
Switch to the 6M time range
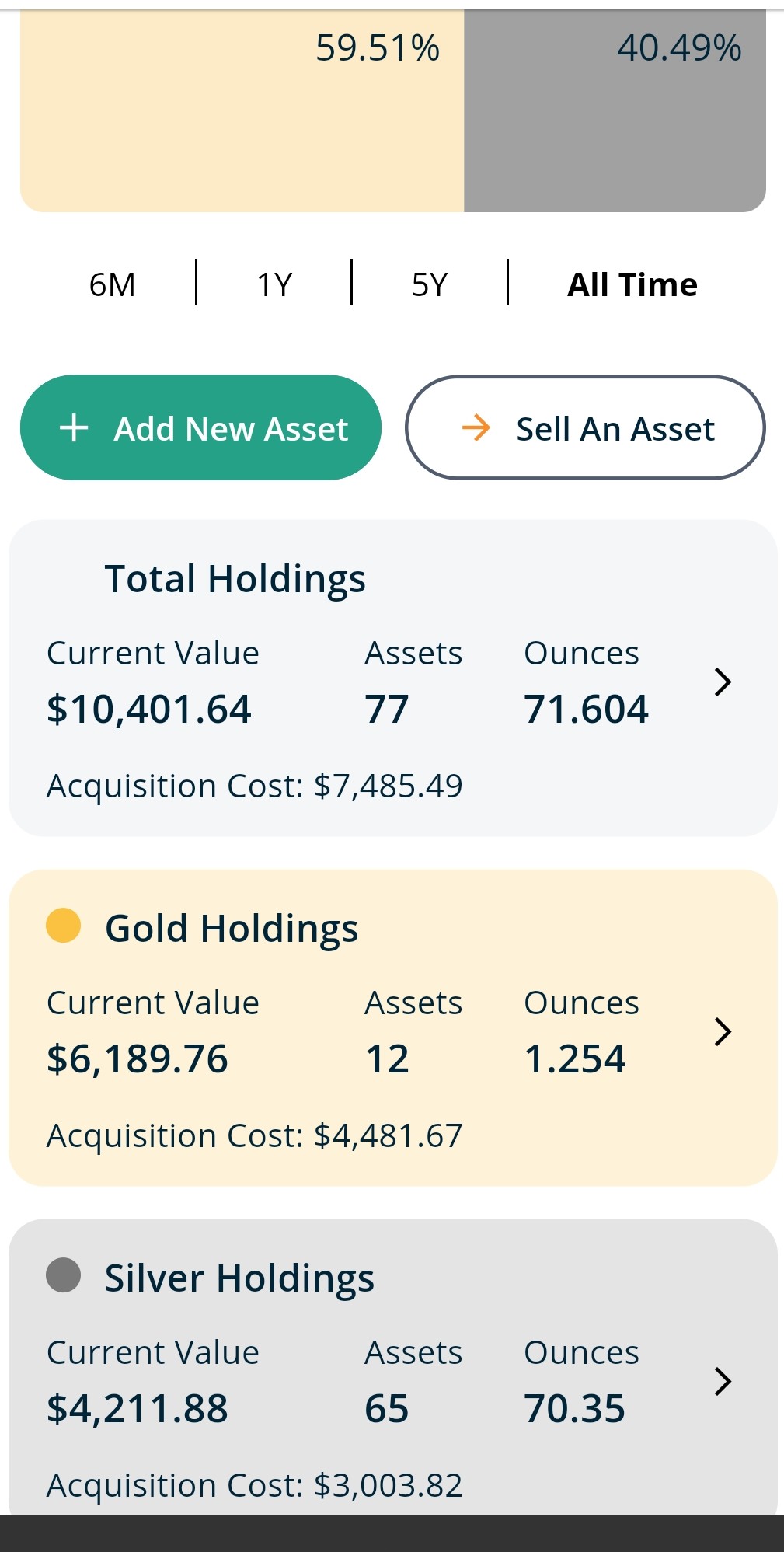(112, 284)
